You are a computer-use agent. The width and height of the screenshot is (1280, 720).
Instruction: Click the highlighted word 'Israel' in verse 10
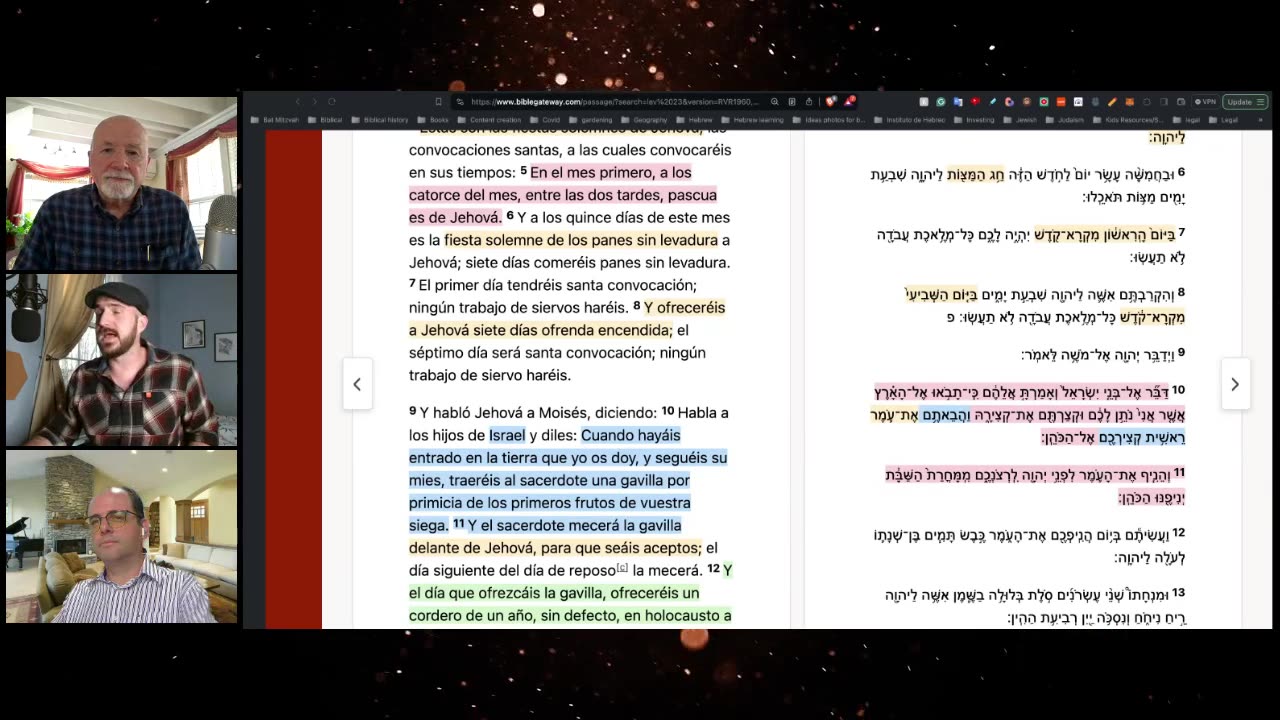(x=507, y=435)
